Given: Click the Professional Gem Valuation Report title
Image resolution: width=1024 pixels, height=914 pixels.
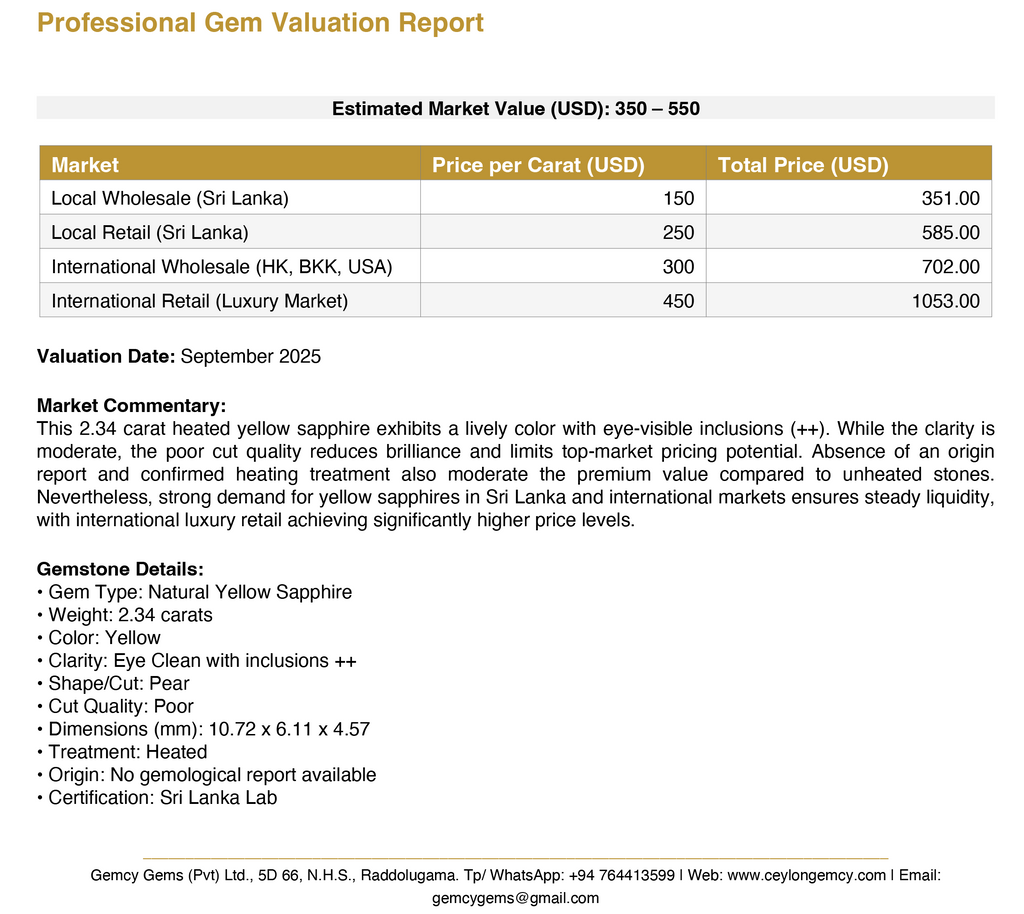Looking at the screenshot, I should 260,23.
